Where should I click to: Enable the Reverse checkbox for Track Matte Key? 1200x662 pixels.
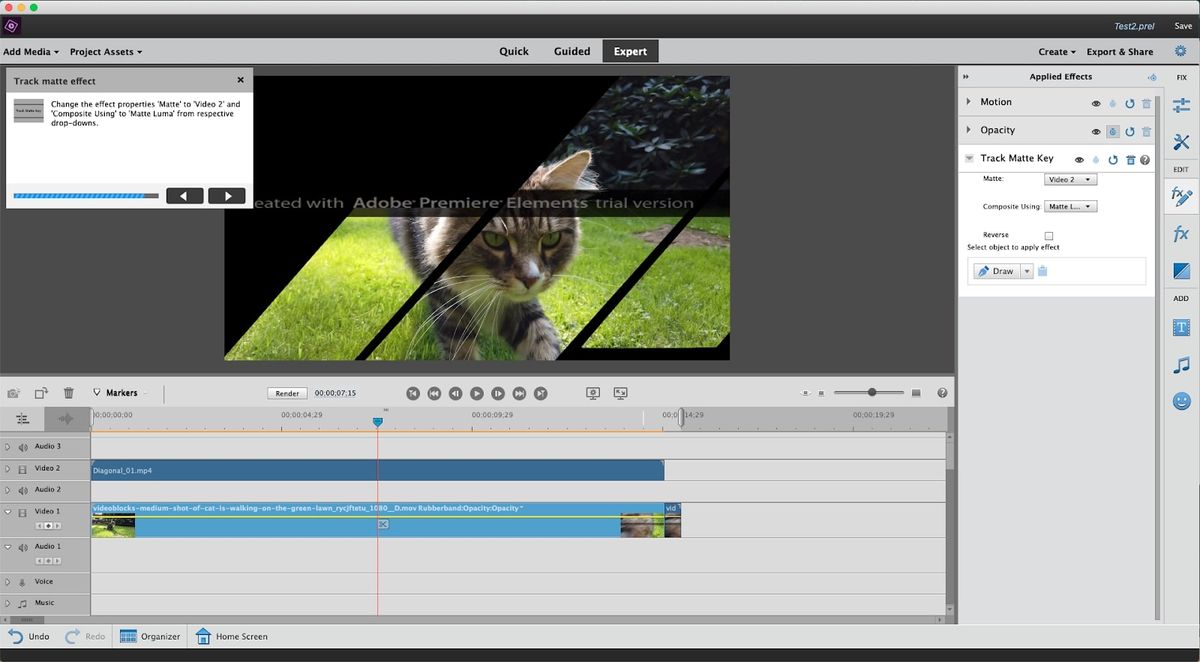pyautogui.click(x=1048, y=236)
